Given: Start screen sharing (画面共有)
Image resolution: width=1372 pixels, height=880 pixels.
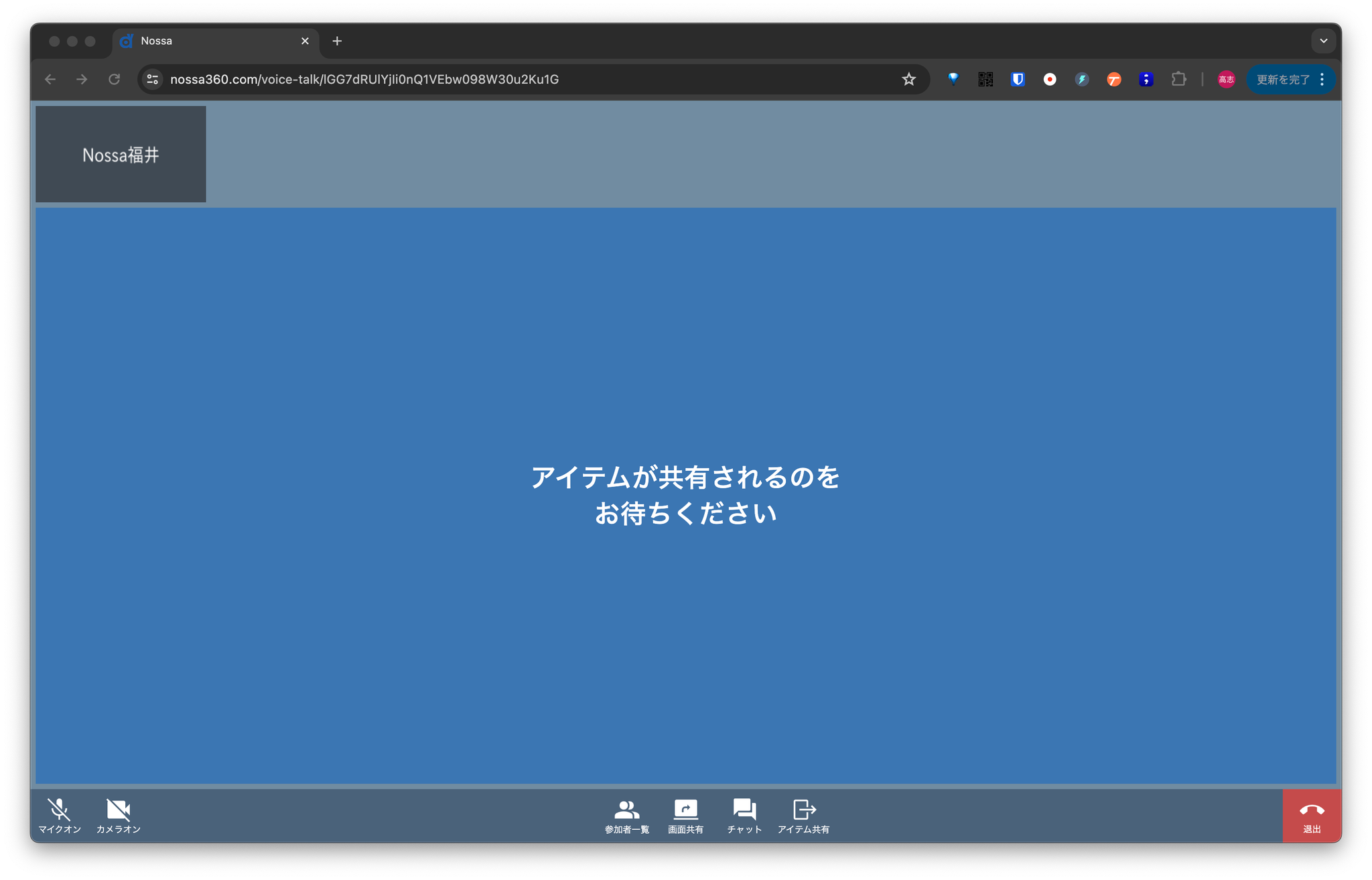Looking at the screenshot, I should (x=685, y=815).
